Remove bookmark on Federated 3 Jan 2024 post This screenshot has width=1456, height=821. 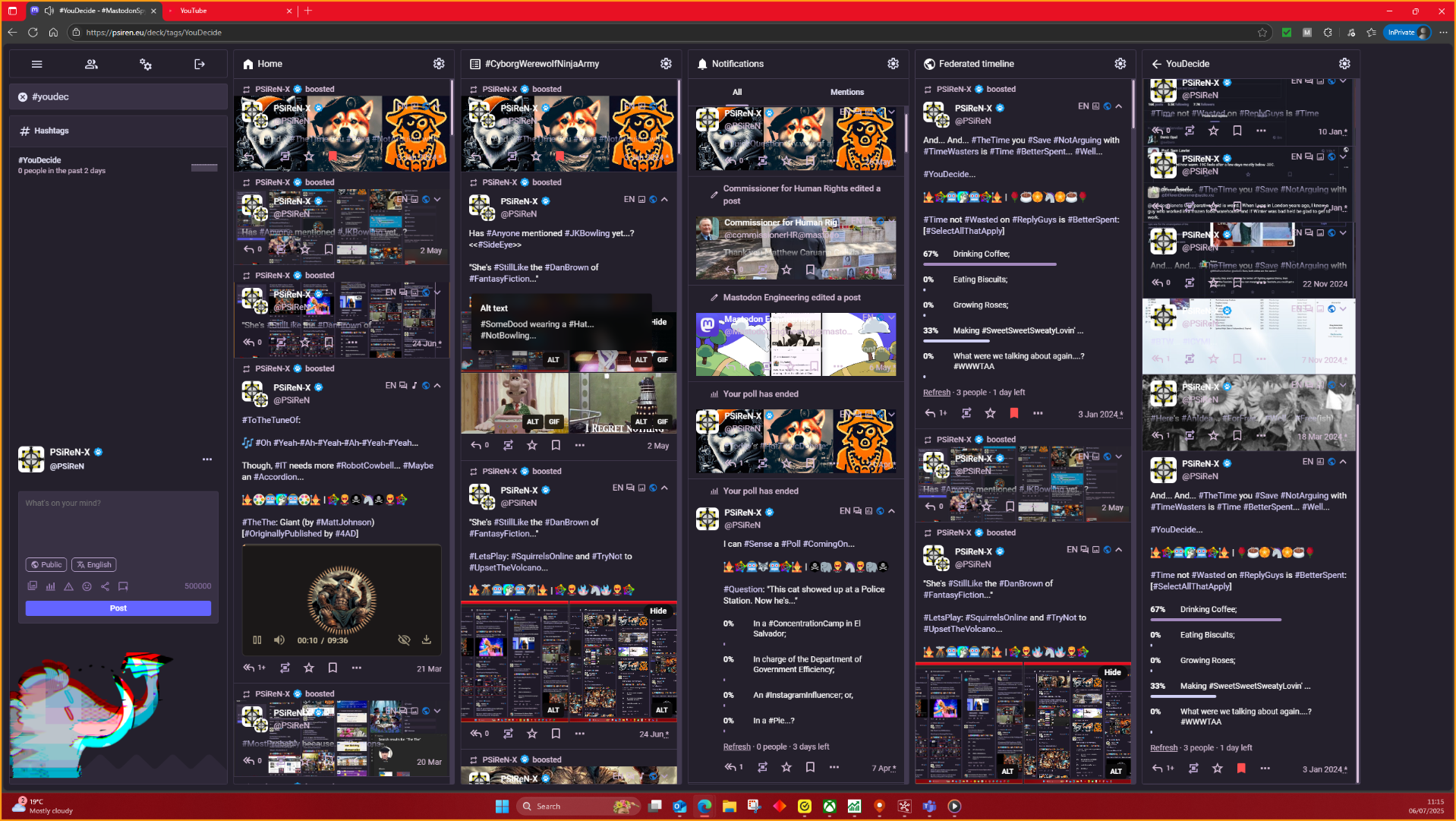[1013, 414]
